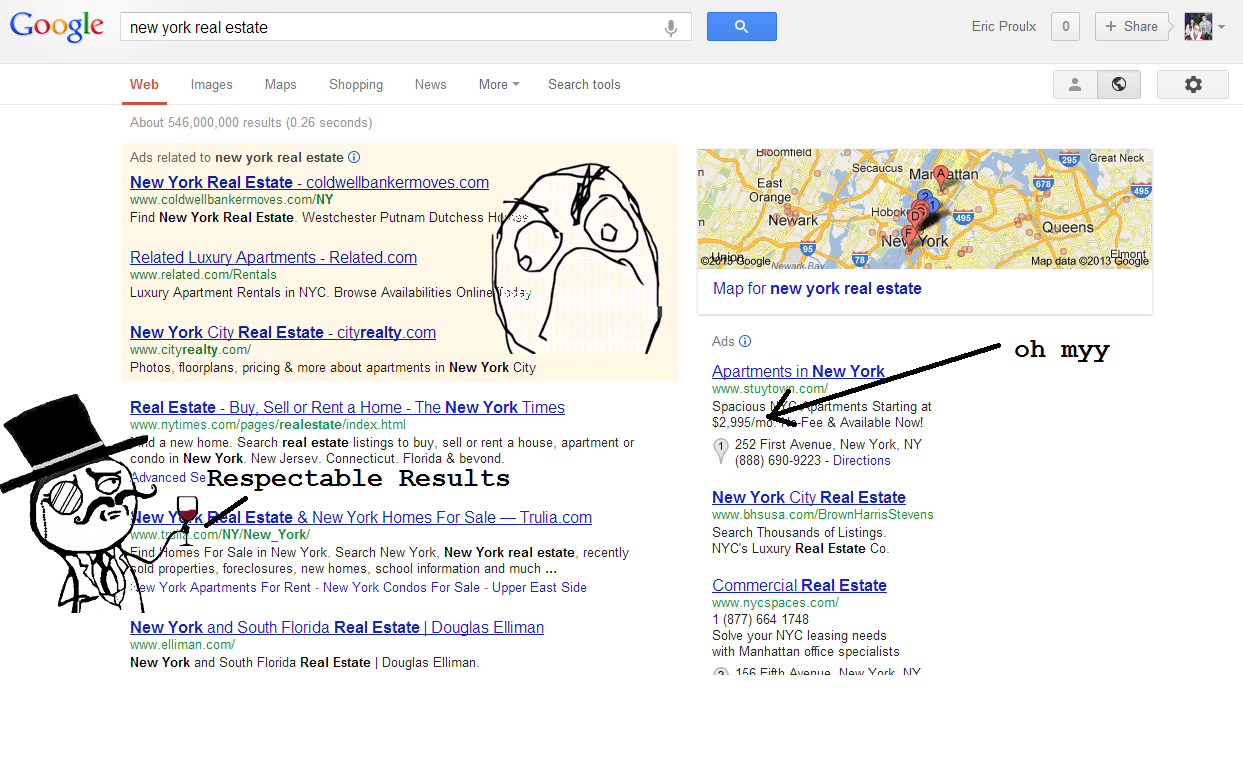
Task: Expand the account dropdown arrow
Action: point(1221,27)
